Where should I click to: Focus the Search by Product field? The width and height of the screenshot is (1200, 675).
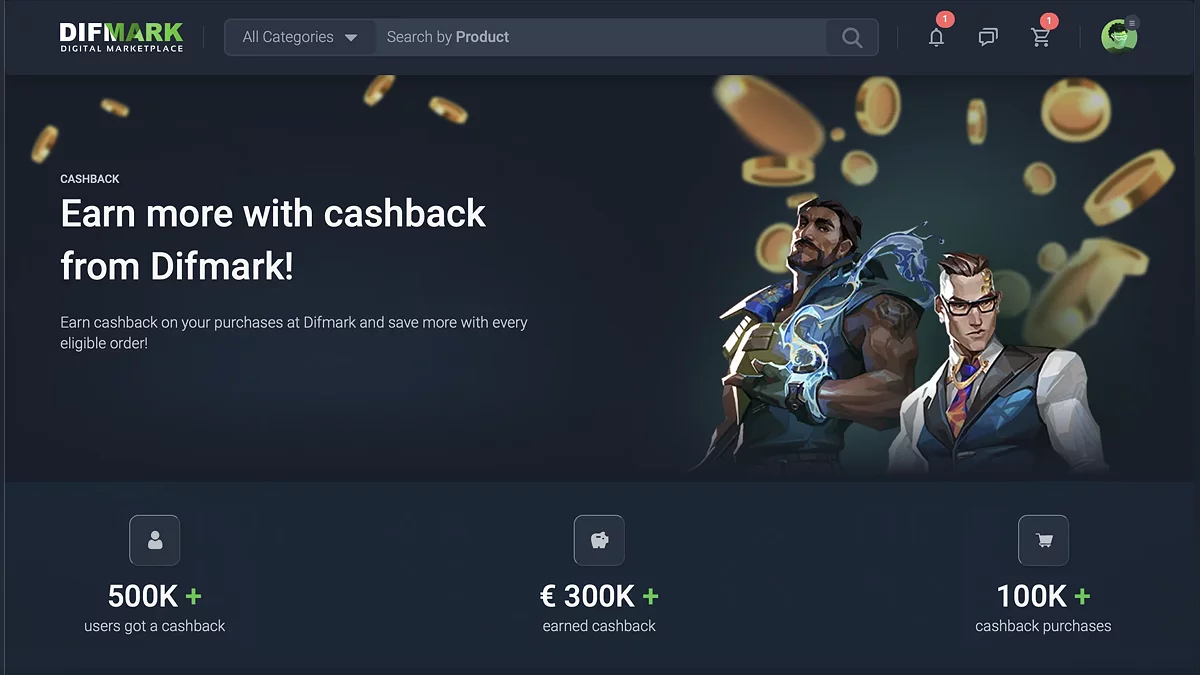[601, 37]
